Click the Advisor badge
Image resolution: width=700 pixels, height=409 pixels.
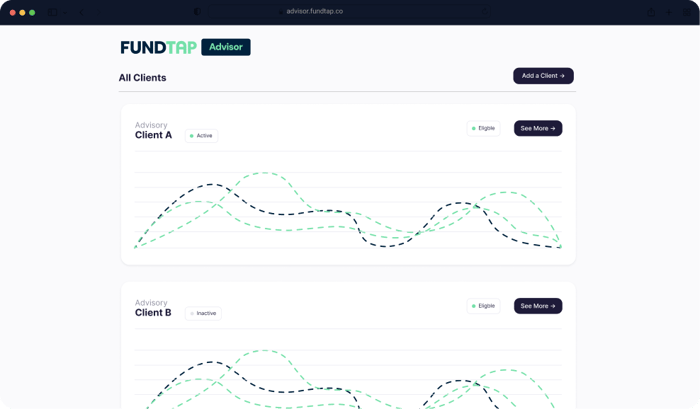(x=226, y=47)
